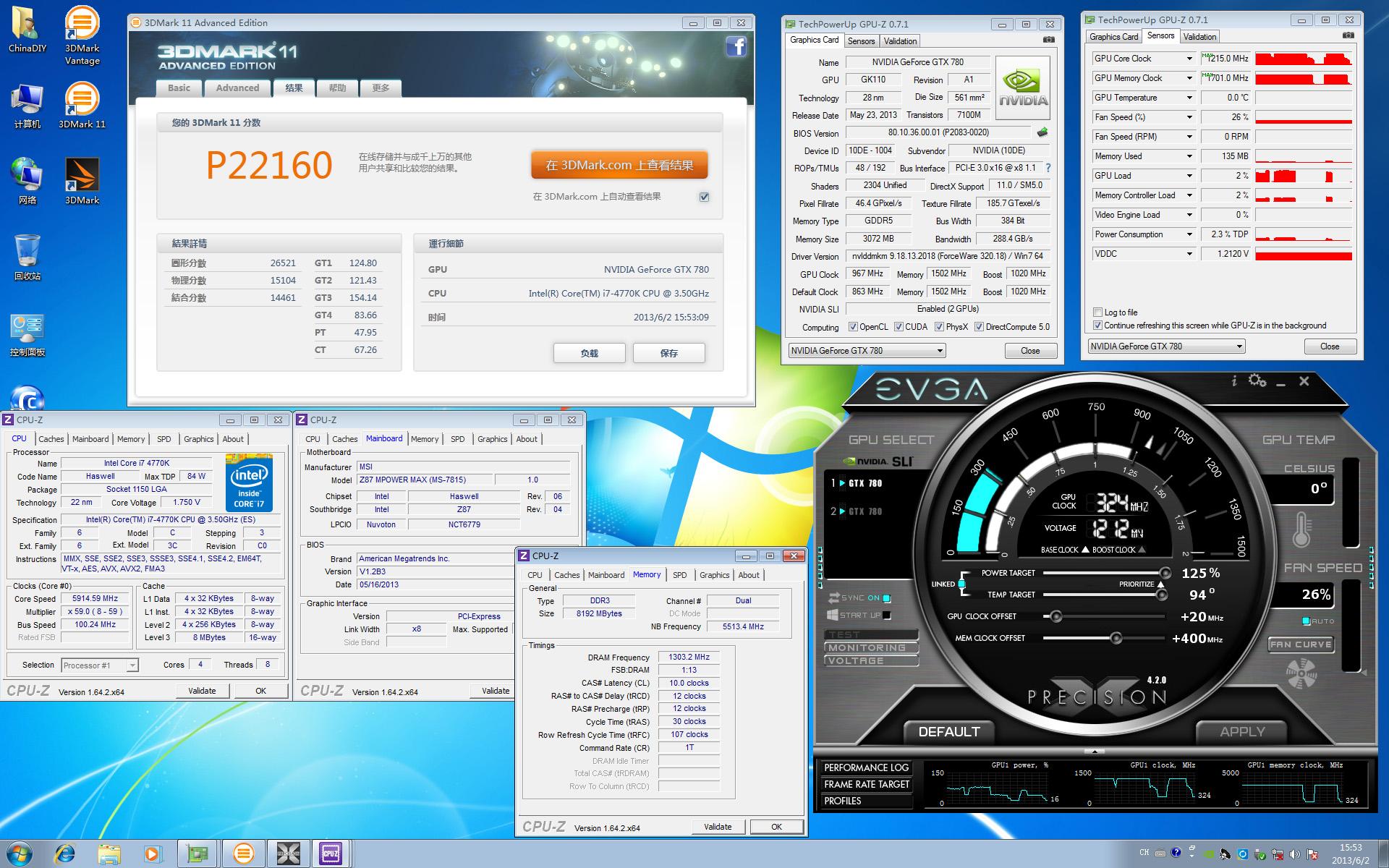The width and height of the screenshot is (1389, 868).
Task: Click the GPU-Z taskbar button
Action: point(198,854)
